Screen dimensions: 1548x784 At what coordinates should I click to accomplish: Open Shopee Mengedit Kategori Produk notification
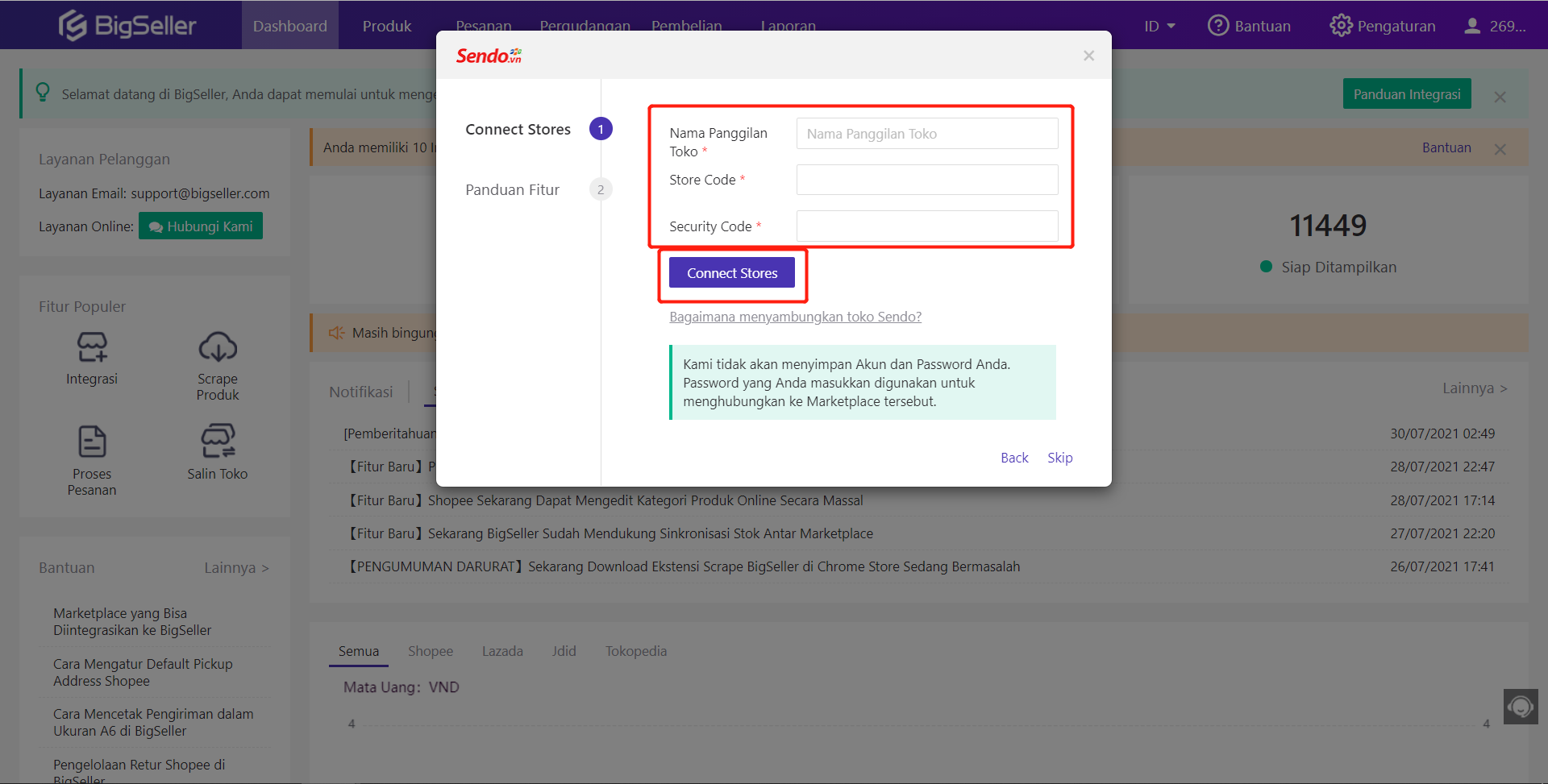[604, 500]
